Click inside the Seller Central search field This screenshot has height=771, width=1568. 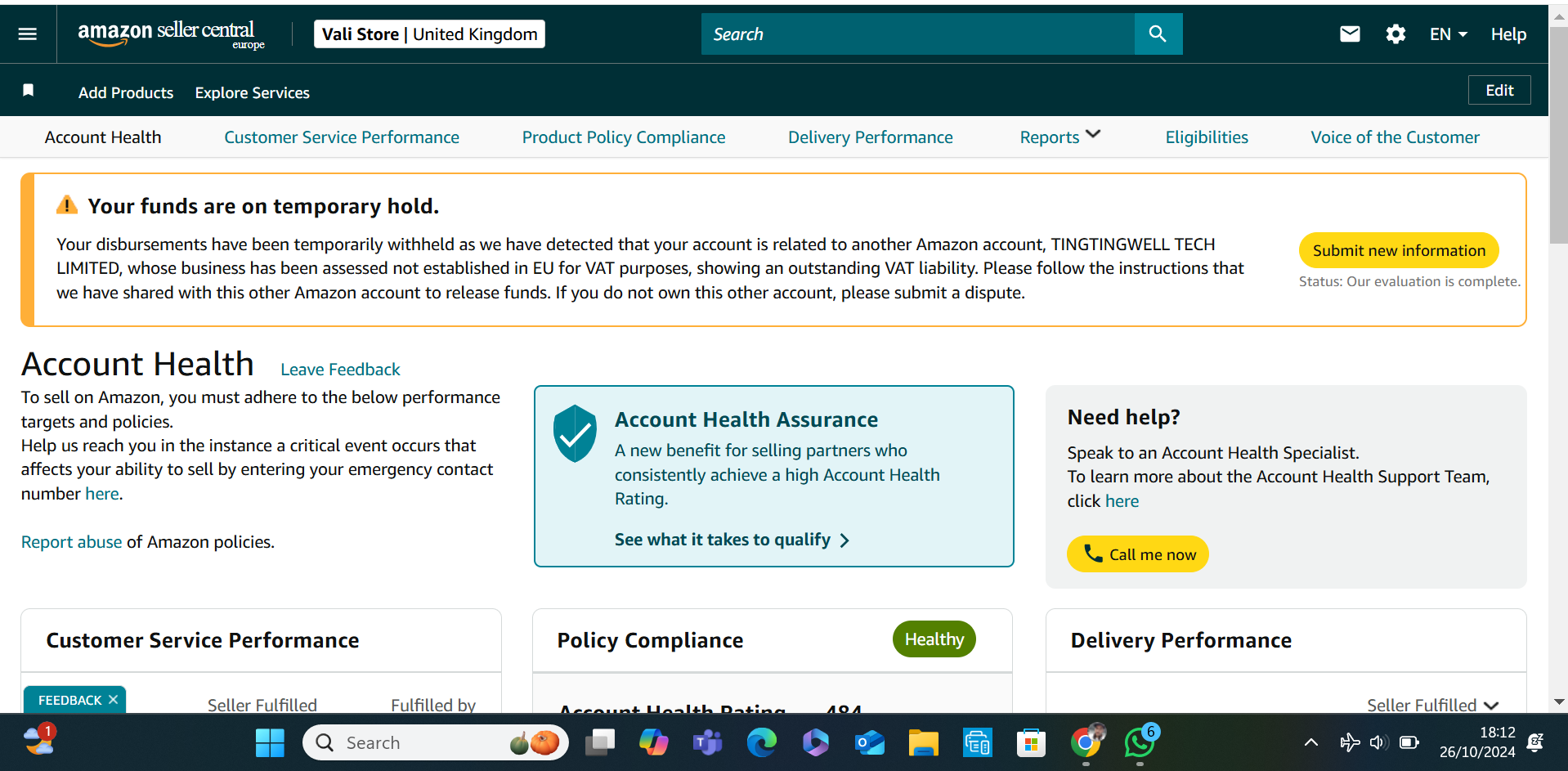917,34
